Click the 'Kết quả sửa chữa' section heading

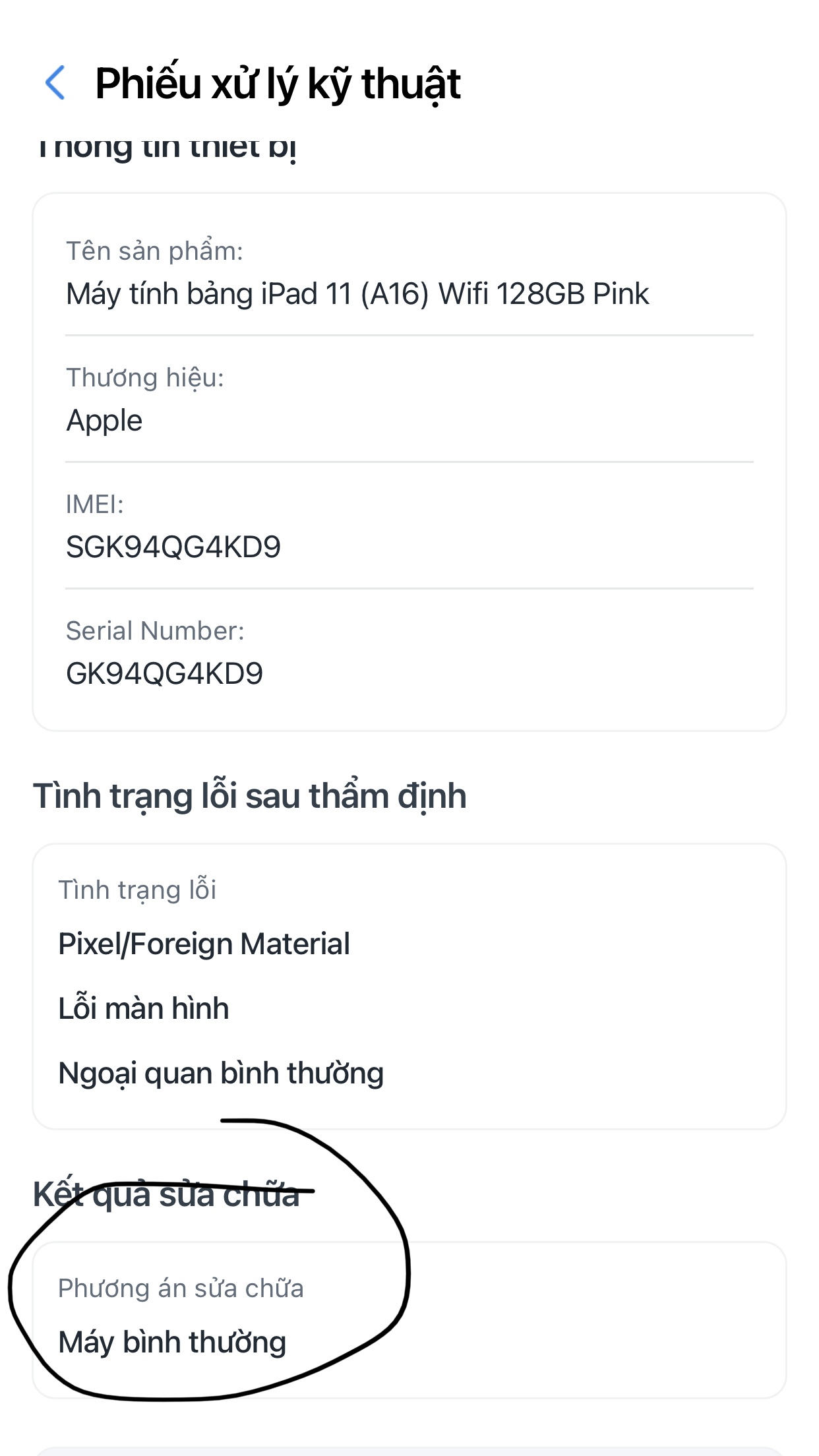coord(166,1195)
